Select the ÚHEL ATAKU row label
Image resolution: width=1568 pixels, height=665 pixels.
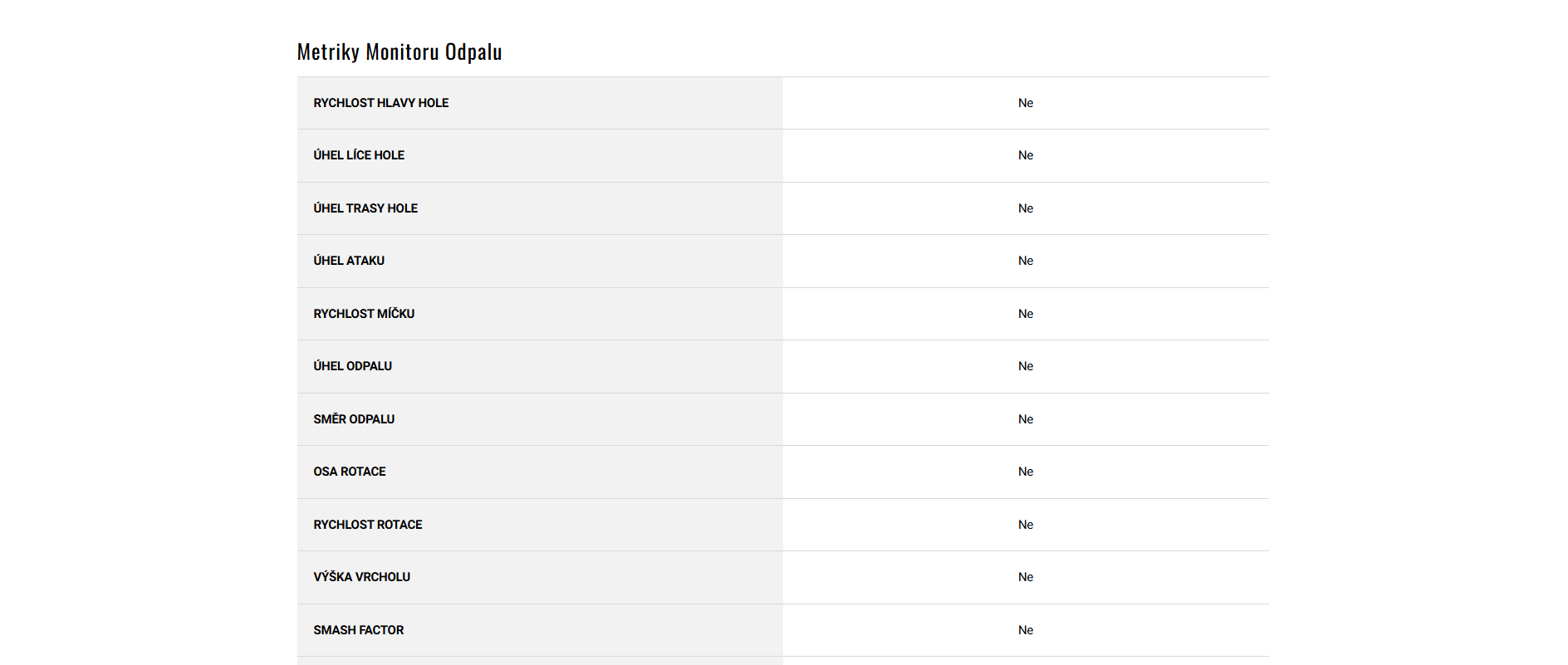tap(349, 261)
